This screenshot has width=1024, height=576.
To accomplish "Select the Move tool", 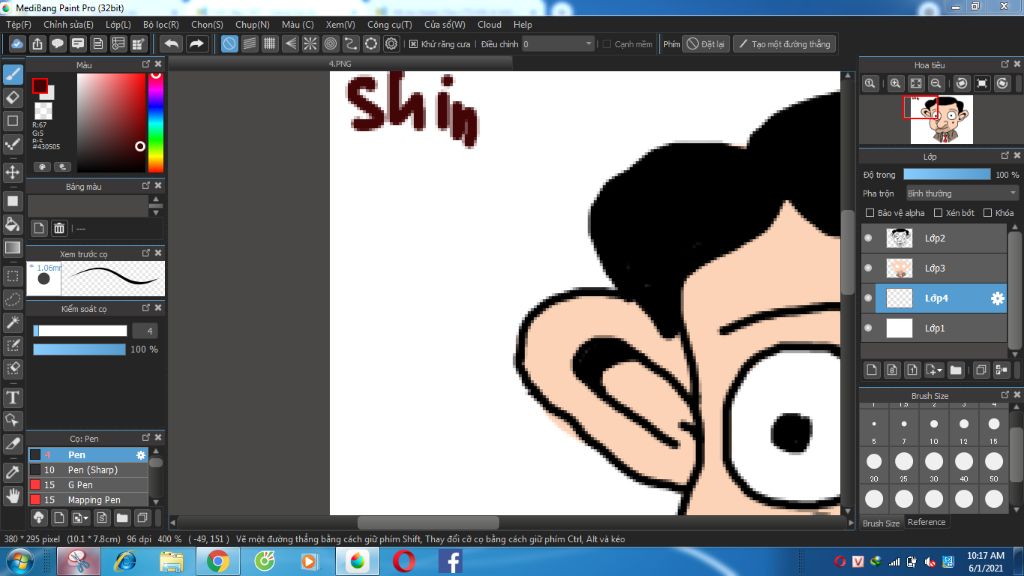I will [x=13, y=172].
